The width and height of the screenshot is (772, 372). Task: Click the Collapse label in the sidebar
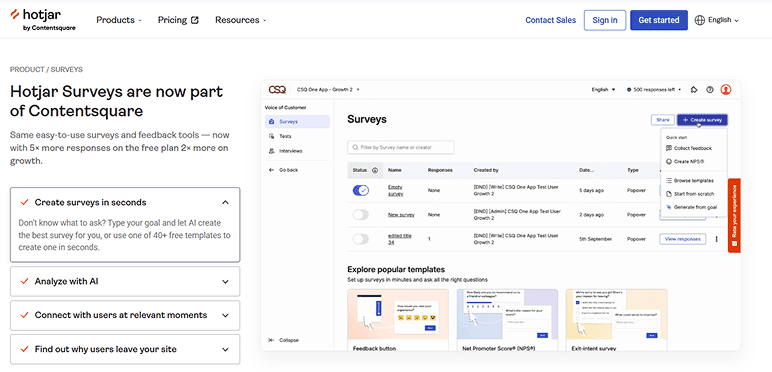[x=289, y=340]
